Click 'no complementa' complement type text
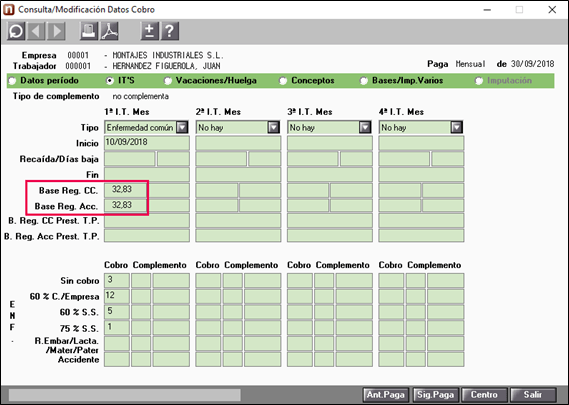 coord(140,97)
